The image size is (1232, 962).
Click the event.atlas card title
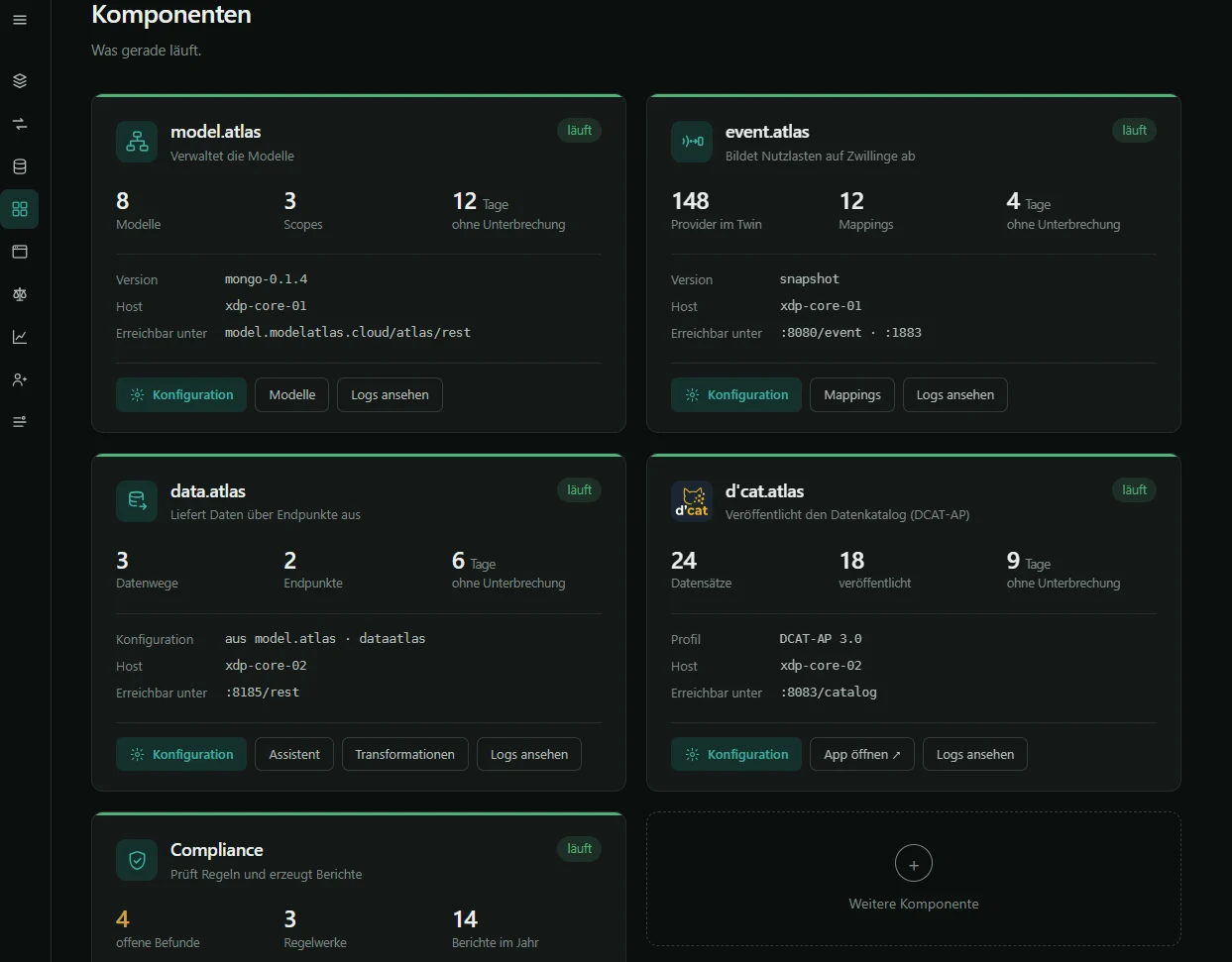[x=767, y=132]
